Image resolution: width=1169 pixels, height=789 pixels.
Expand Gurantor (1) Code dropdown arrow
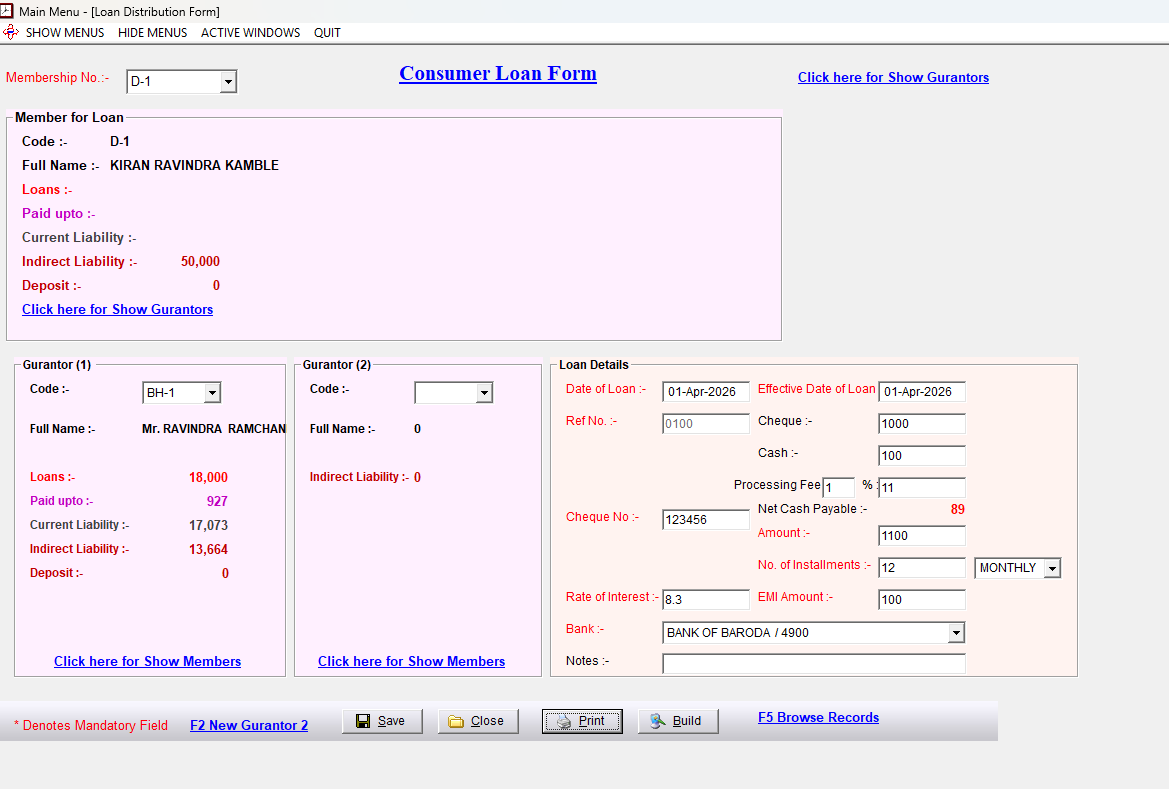coord(212,393)
